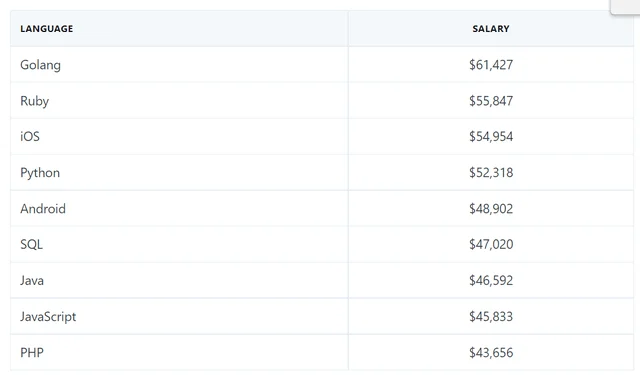Click the PHP language cell
The width and height of the screenshot is (640, 375).
coord(32,353)
